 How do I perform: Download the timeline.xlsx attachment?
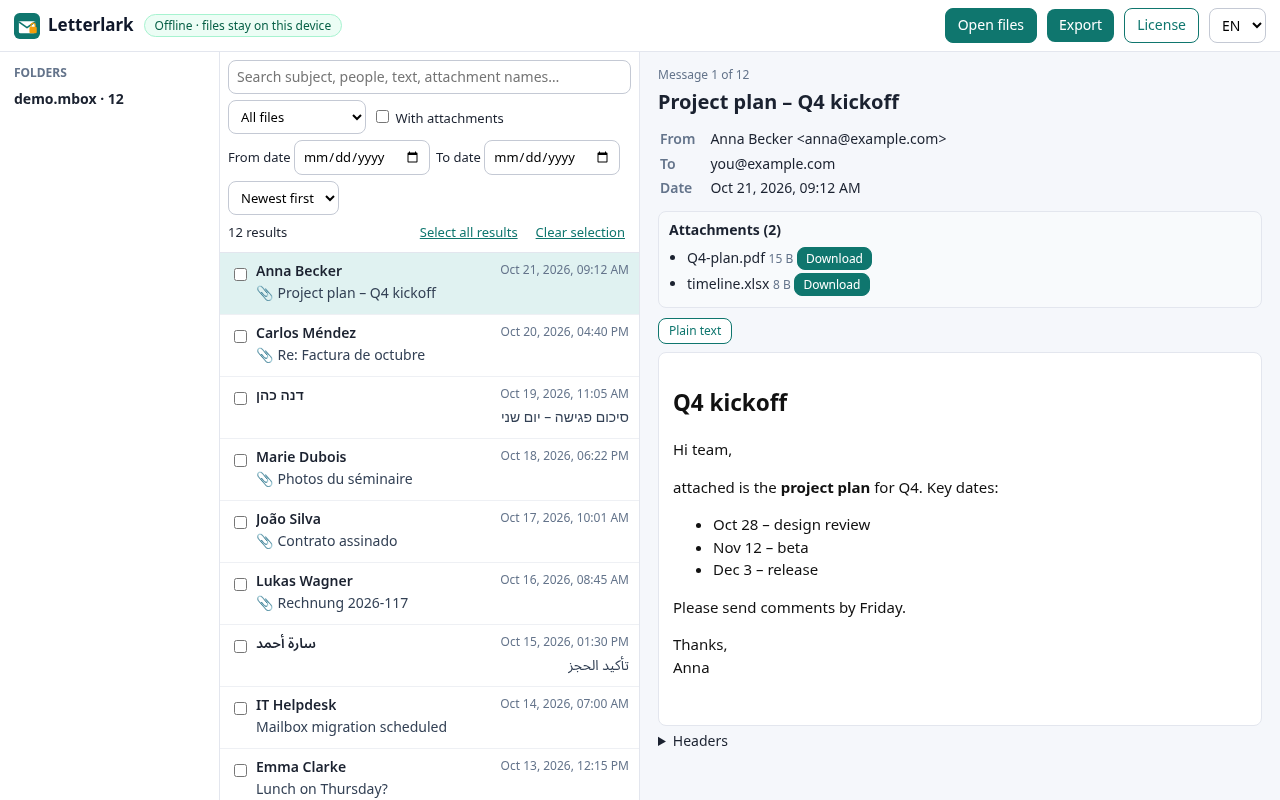832,285
